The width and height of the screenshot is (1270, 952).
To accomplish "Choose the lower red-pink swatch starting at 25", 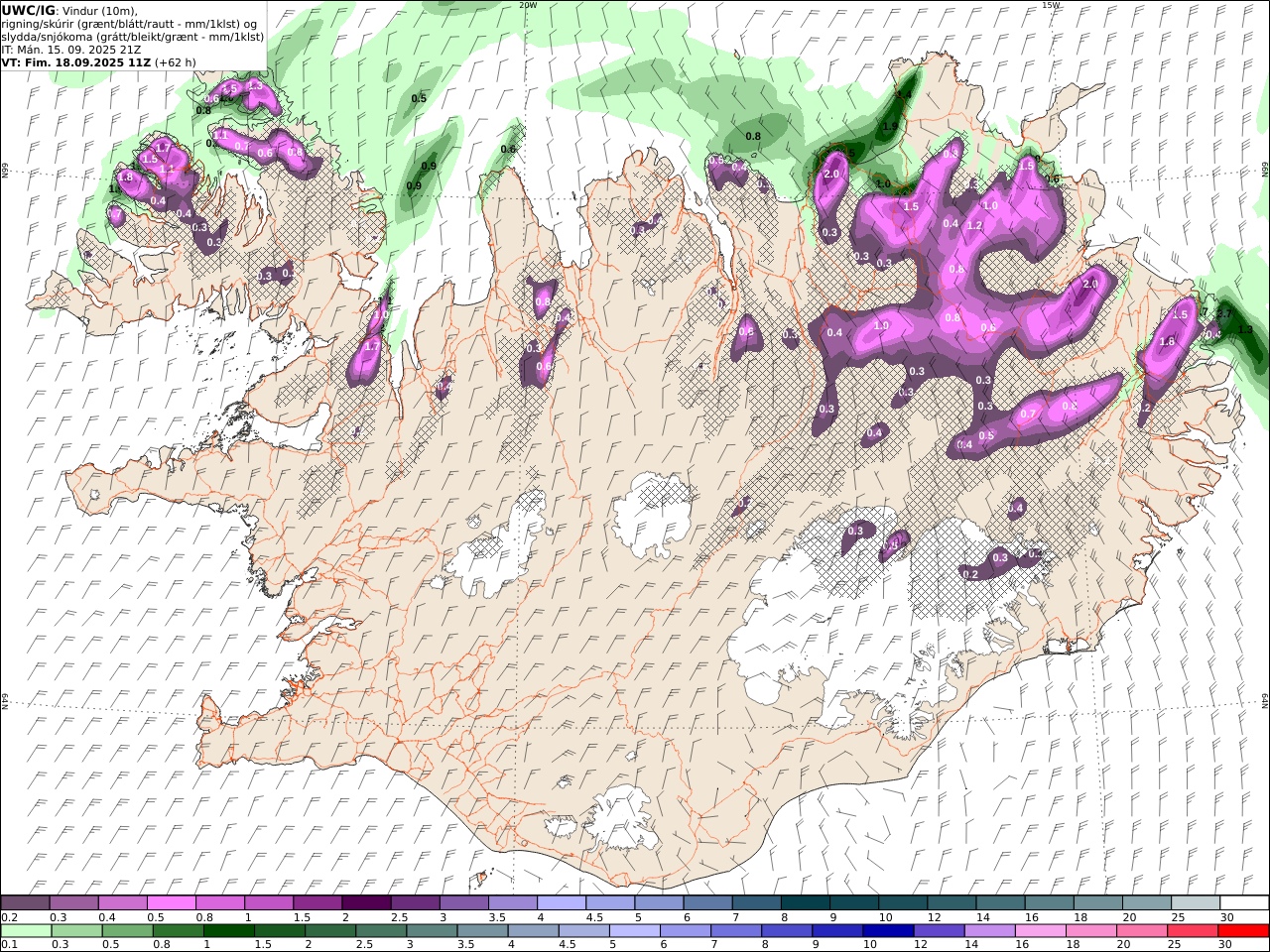I will pos(1192,930).
